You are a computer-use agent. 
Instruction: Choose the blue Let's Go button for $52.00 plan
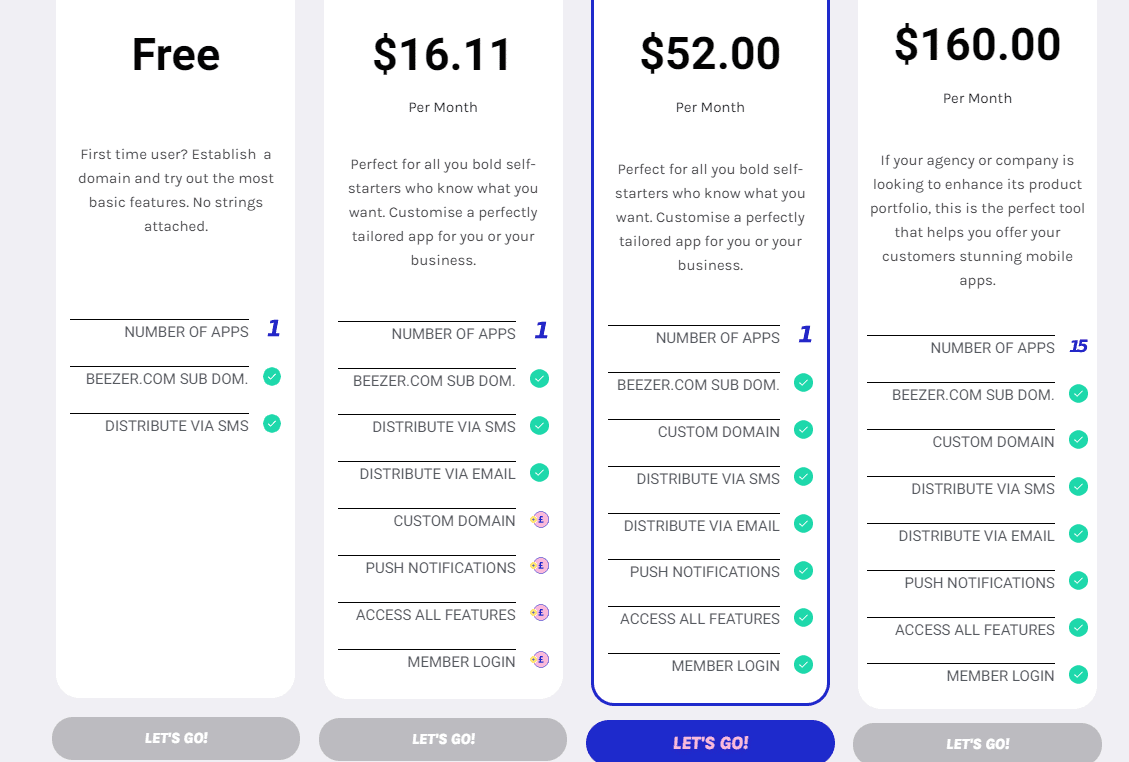coord(710,743)
